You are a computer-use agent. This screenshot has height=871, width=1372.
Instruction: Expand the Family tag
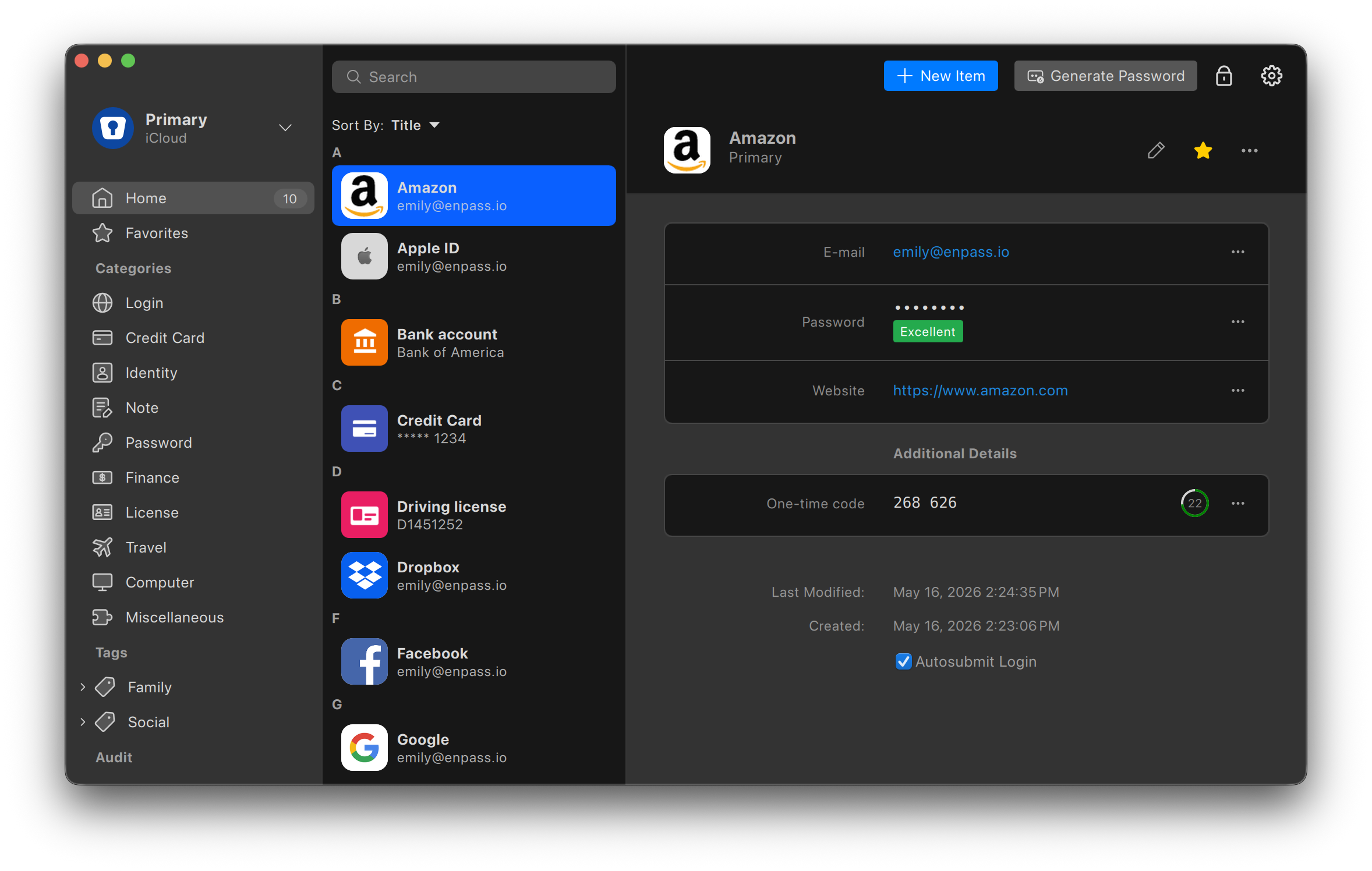click(x=83, y=687)
